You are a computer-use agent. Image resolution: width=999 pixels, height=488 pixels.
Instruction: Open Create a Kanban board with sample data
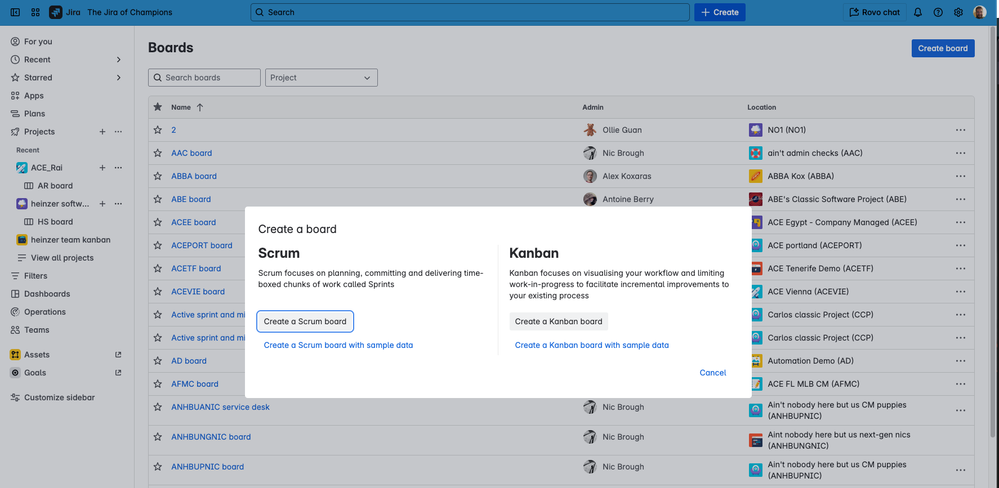592,345
